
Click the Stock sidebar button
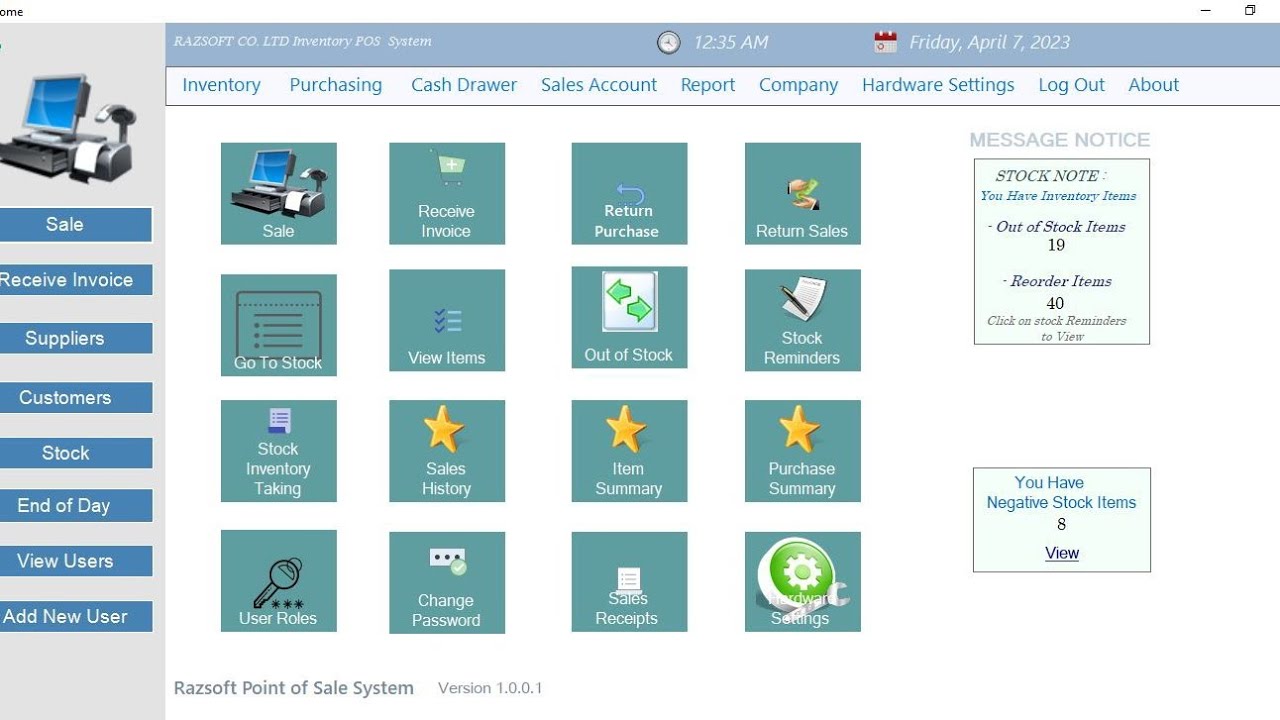74,453
